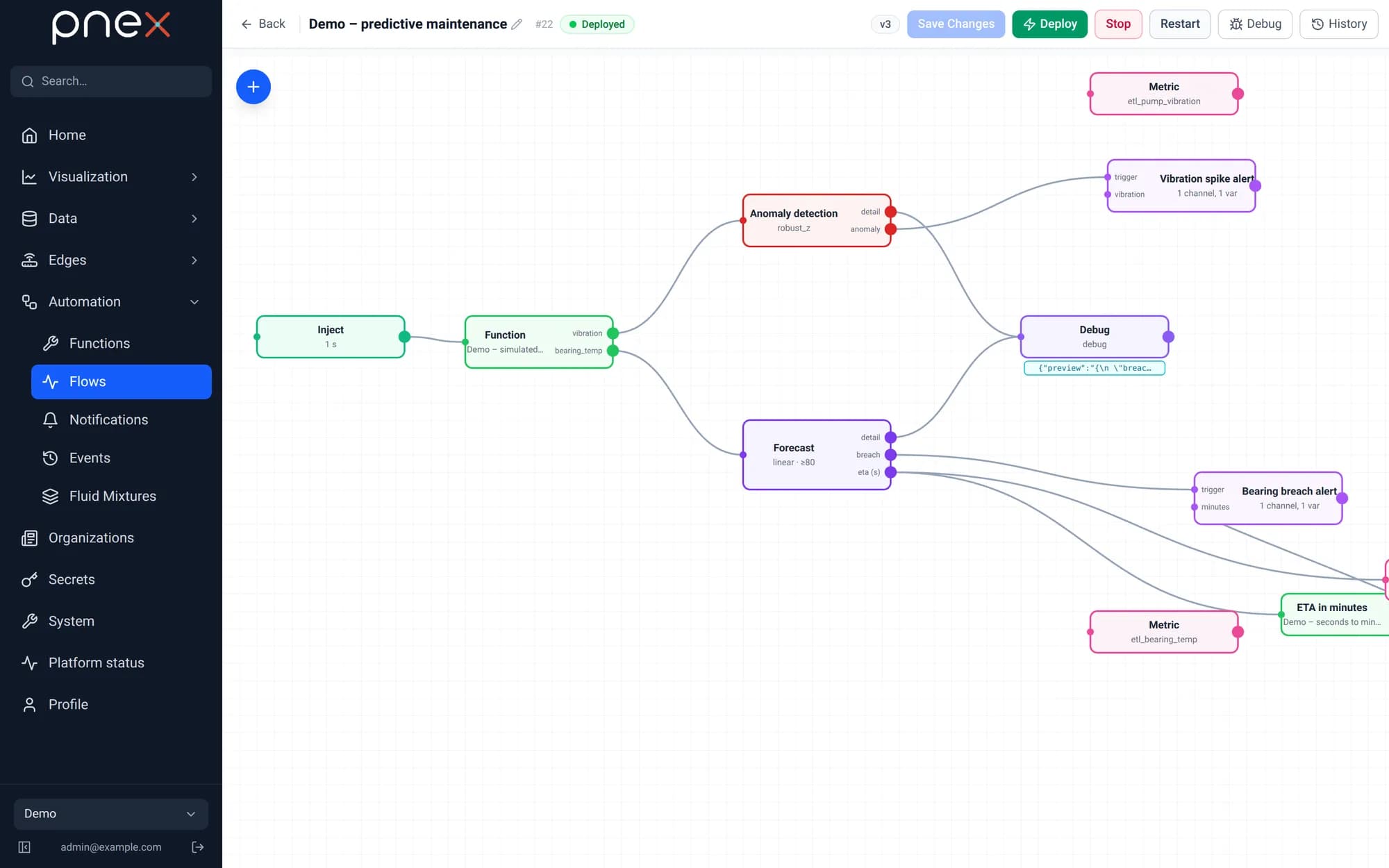Image resolution: width=1389 pixels, height=868 pixels.
Task: Click the Forecast breach output port
Action: click(890, 455)
